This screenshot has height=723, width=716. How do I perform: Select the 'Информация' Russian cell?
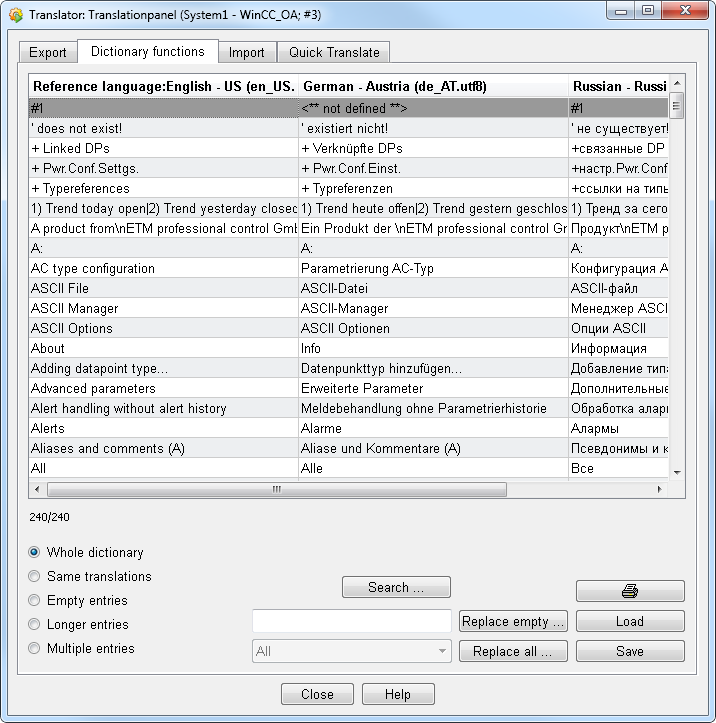pyautogui.click(x=619, y=348)
